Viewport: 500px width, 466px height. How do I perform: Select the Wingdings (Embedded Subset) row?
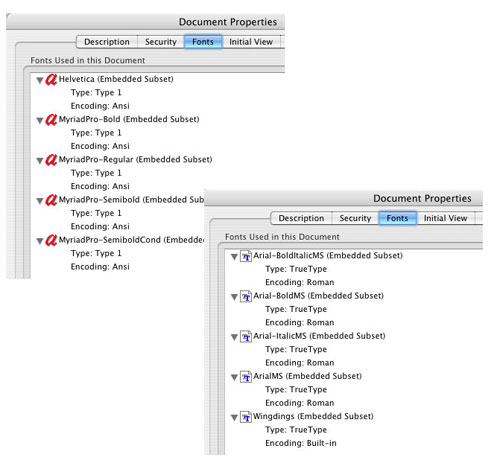click(x=313, y=416)
